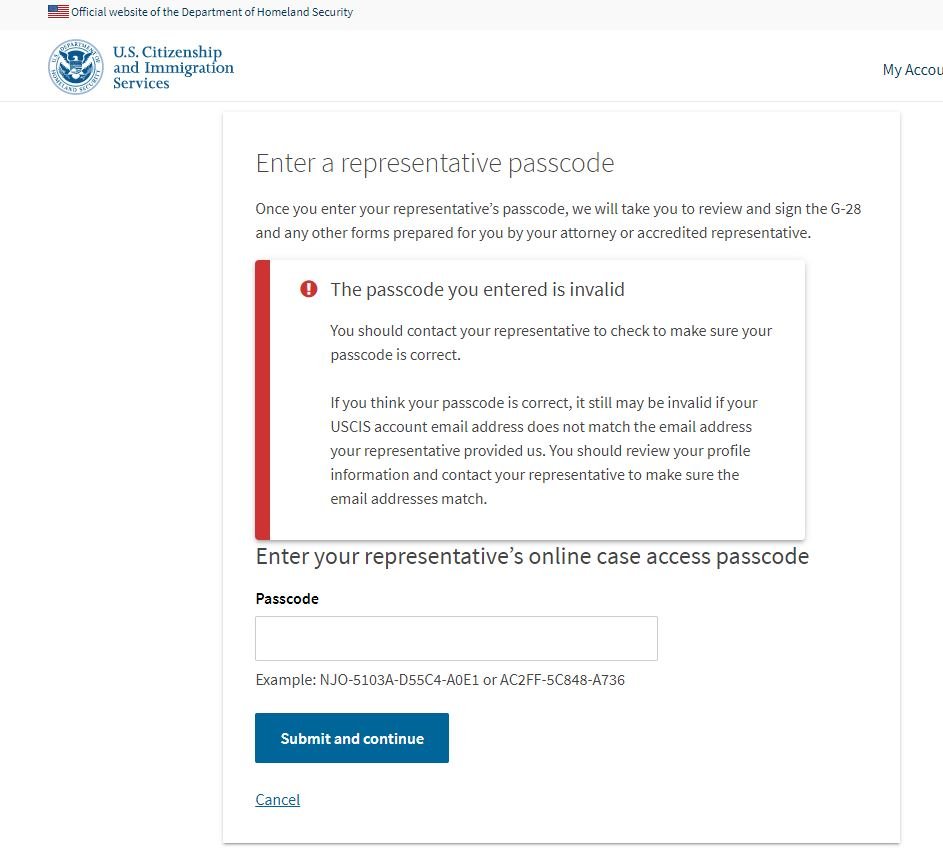Click the Passcode field label
The image size is (943, 866).
pyautogui.click(x=287, y=598)
